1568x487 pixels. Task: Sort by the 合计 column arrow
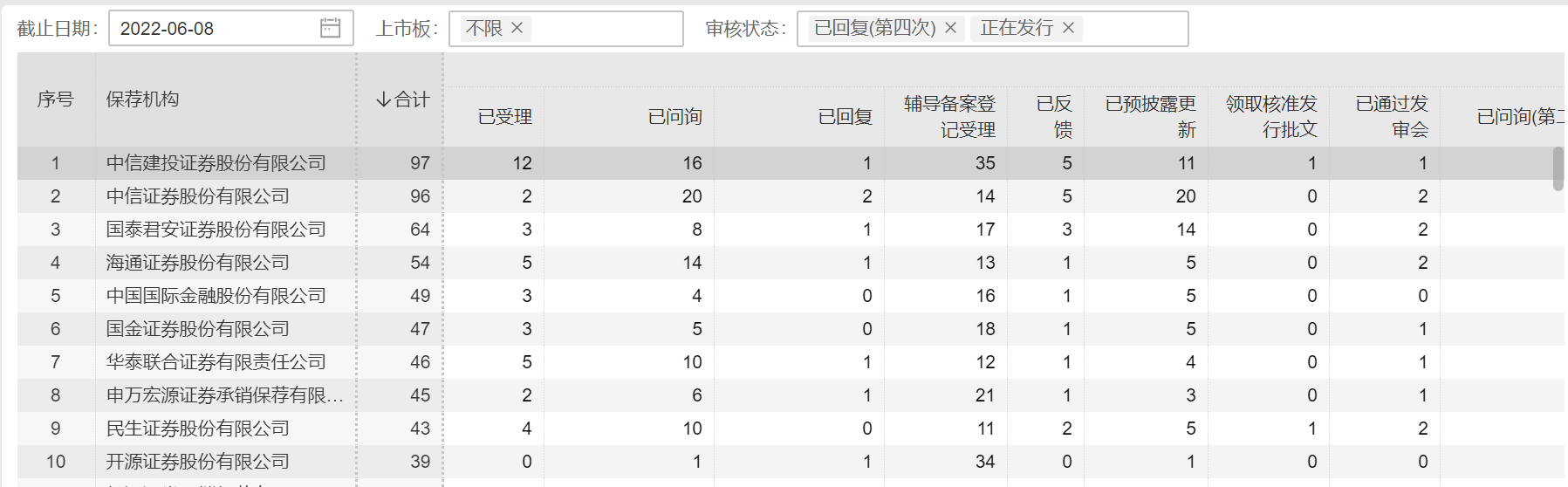point(383,99)
